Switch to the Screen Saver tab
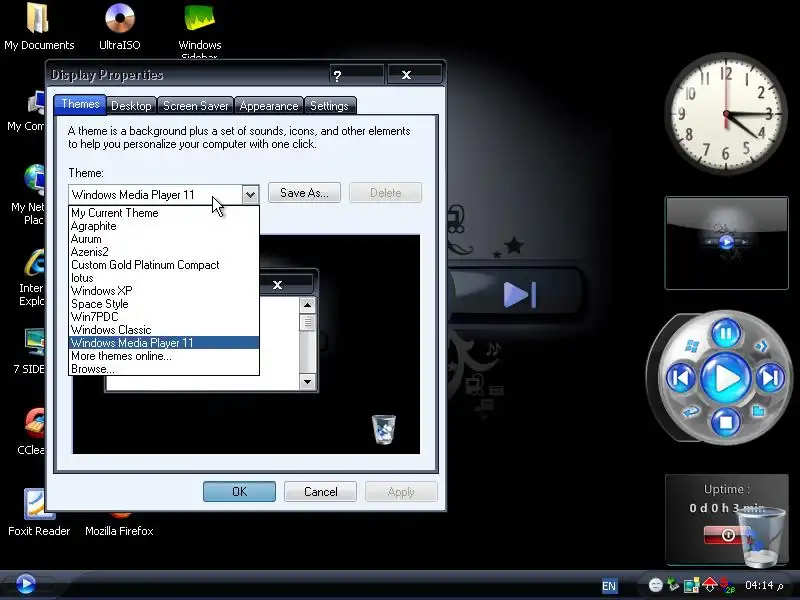Viewport: 800px width, 600px height. [x=195, y=106]
